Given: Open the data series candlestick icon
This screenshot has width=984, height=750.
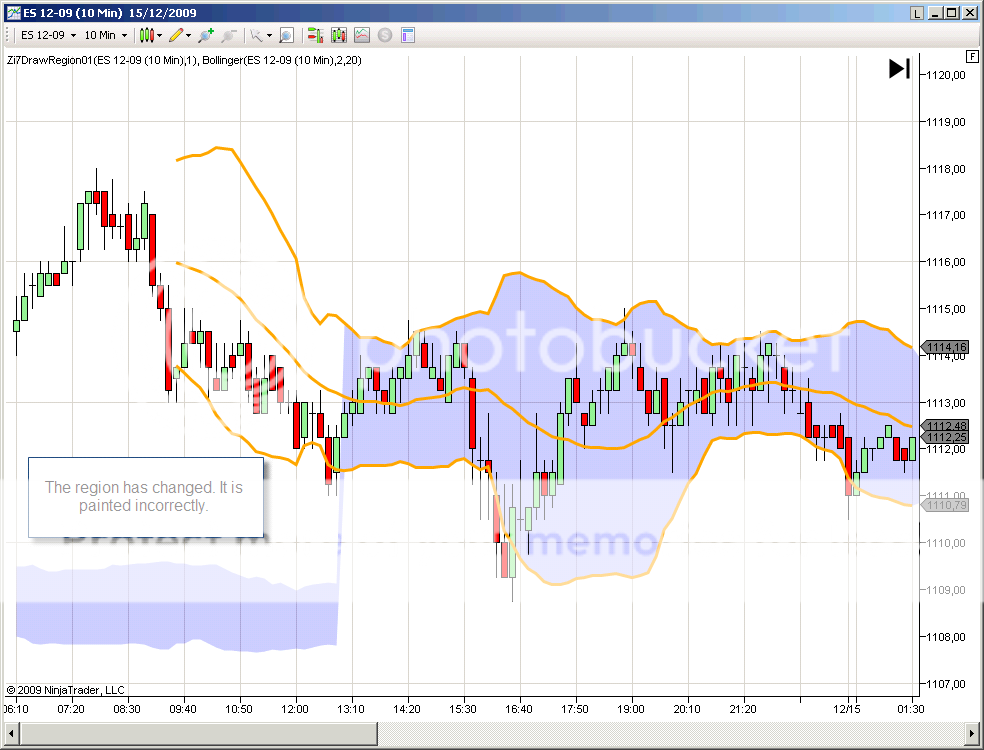Looking at the screenshot, I should point(339,35).
